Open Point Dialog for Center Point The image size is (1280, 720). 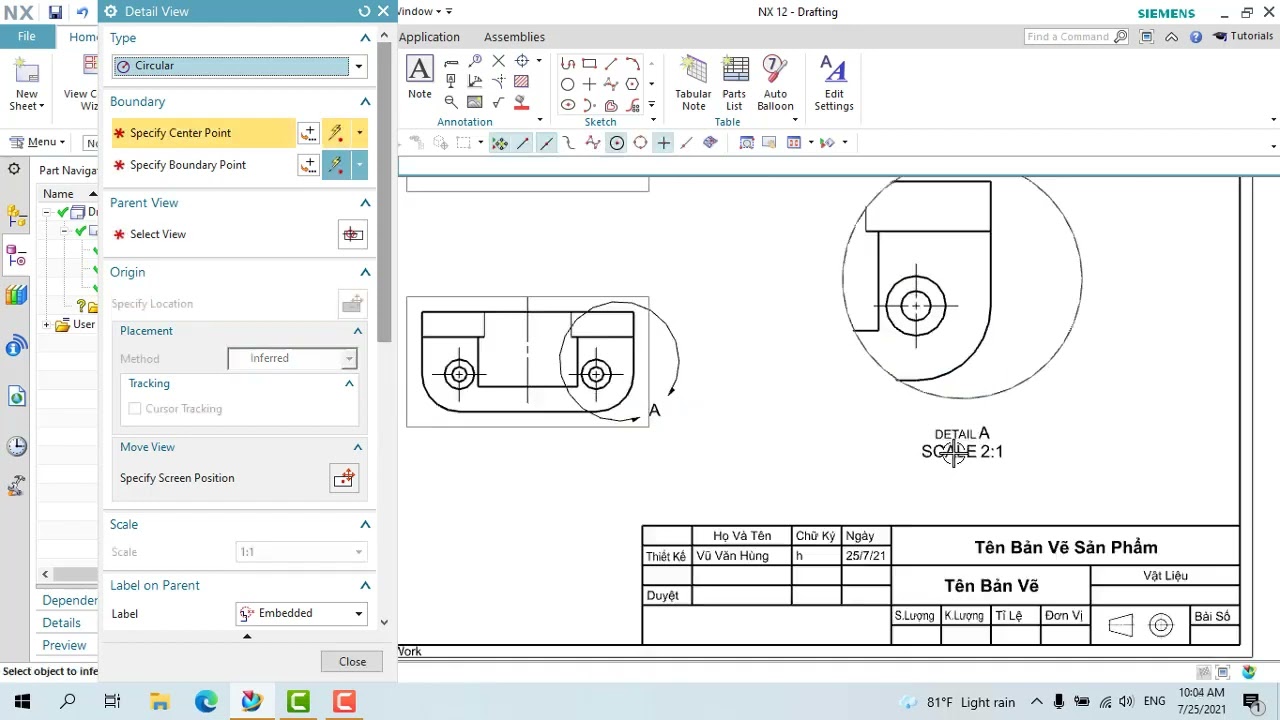[308, 133]
